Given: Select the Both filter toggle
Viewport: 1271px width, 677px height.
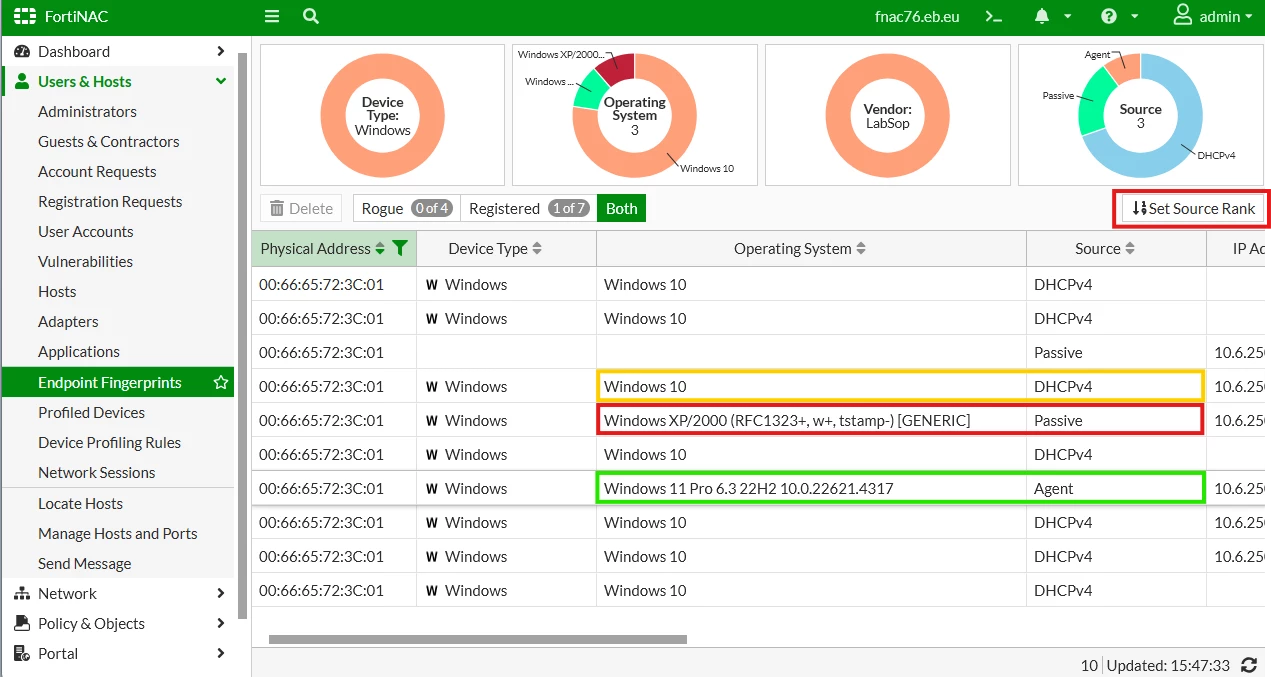Looking at the screenshot, I should pyautogui.click(x=621, y=208).
